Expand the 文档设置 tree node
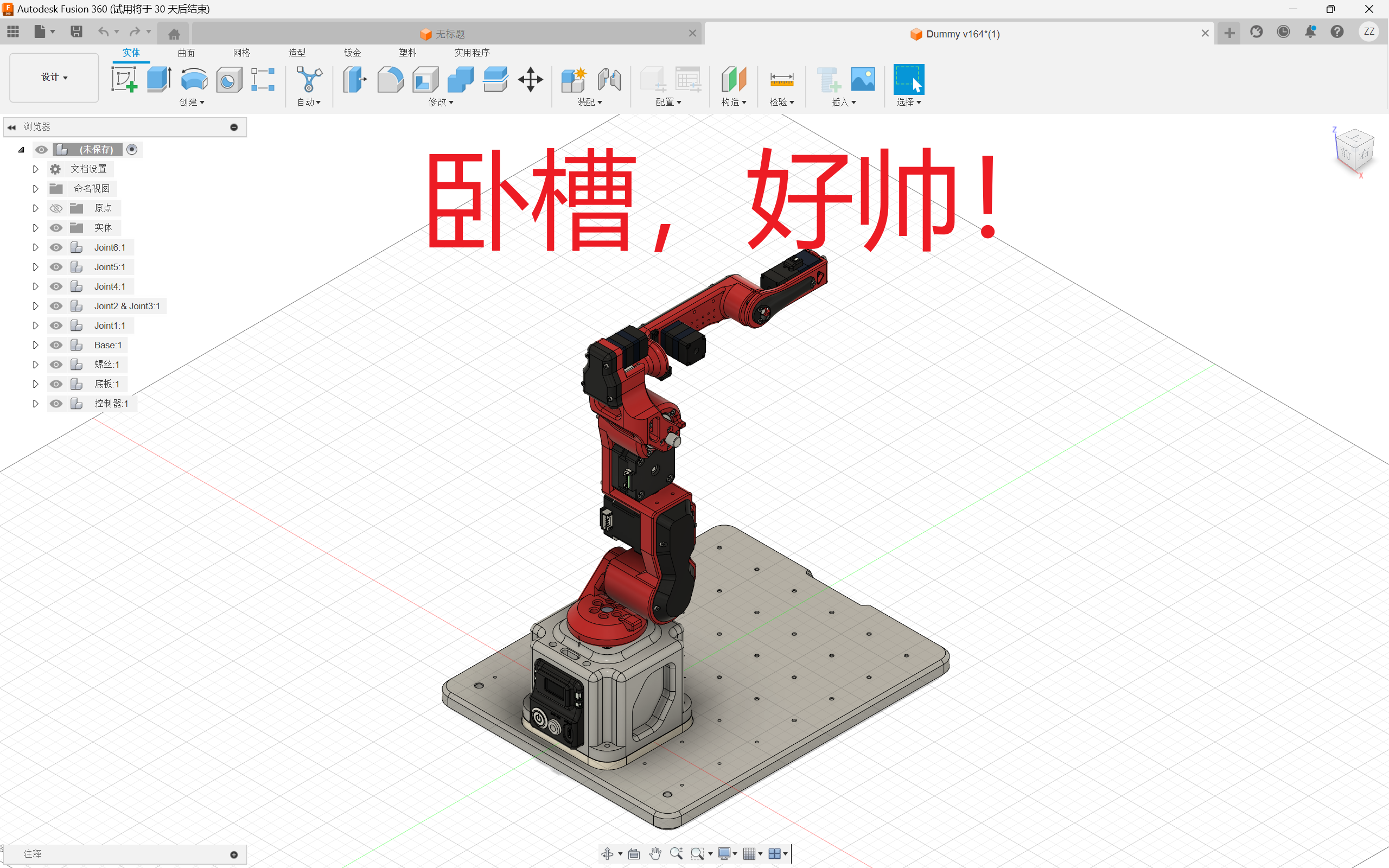Viewport: 1389px width, 868px height. (x=36, y=169)
